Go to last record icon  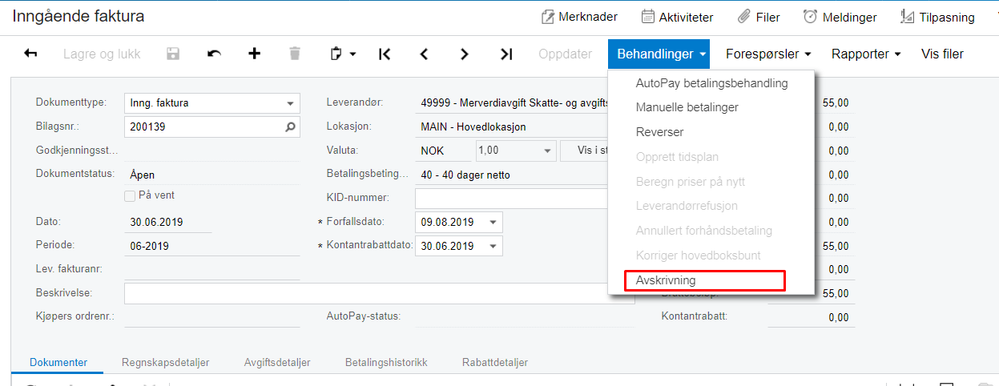[x=506, y=54]
